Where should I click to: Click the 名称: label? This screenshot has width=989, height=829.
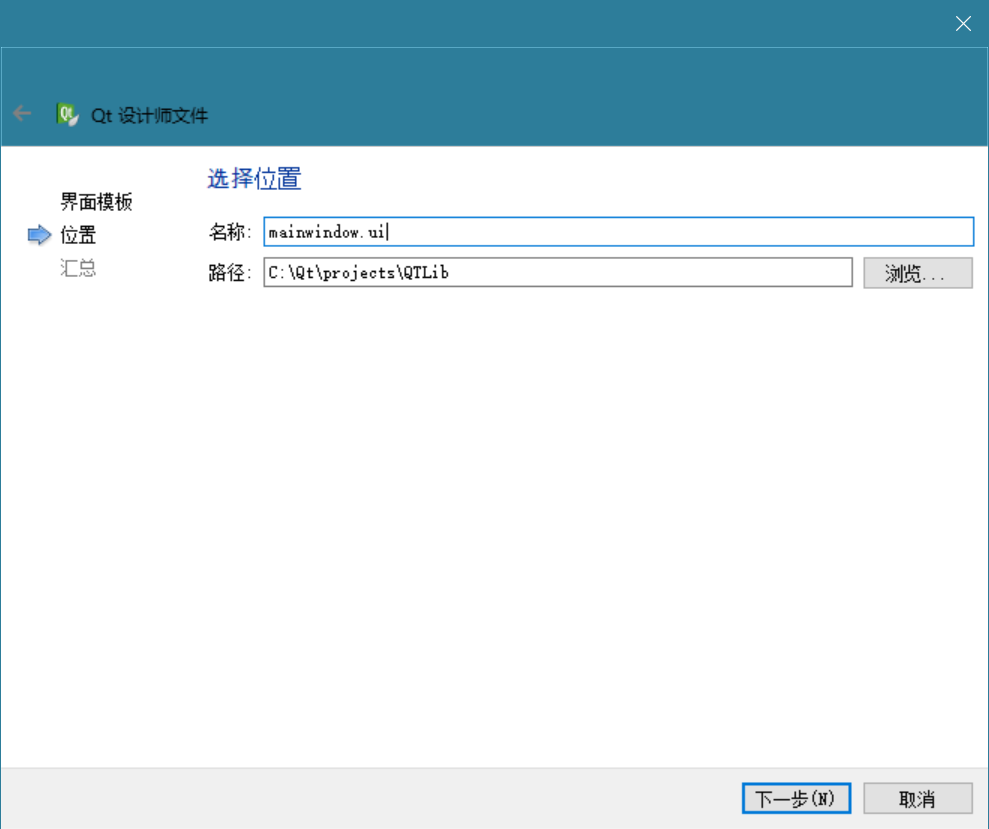[x=229, y=233]
